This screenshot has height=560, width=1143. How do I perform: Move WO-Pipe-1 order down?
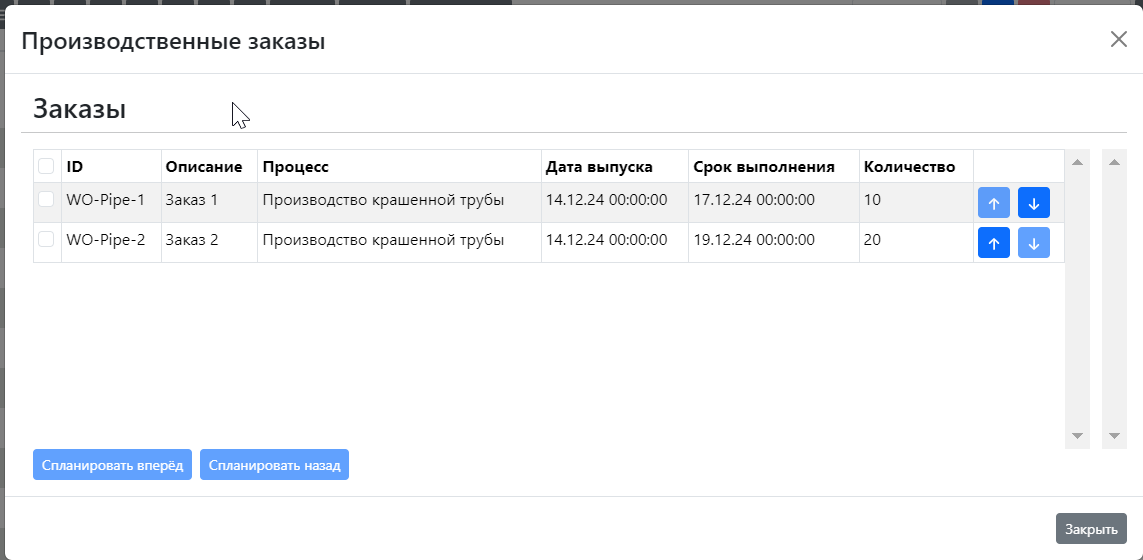coord(1034,203)
